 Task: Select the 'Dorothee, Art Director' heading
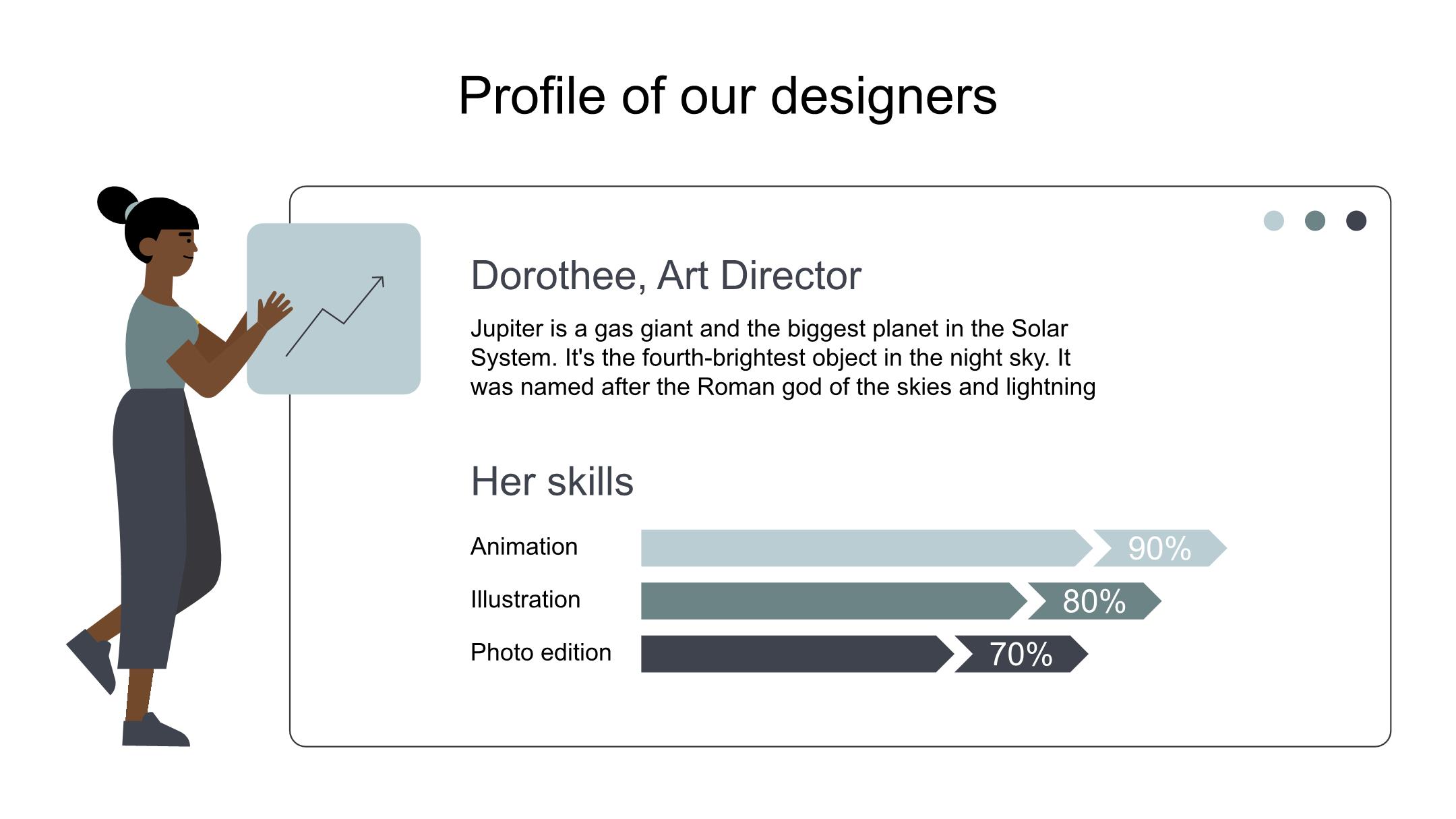(666, 275)
